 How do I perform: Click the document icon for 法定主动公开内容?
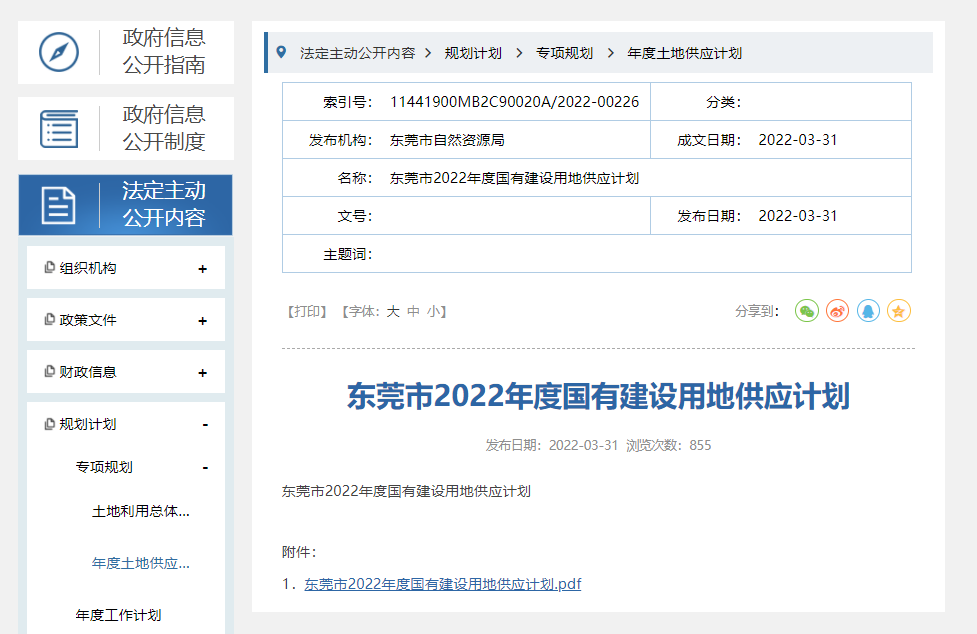(58, 205)
